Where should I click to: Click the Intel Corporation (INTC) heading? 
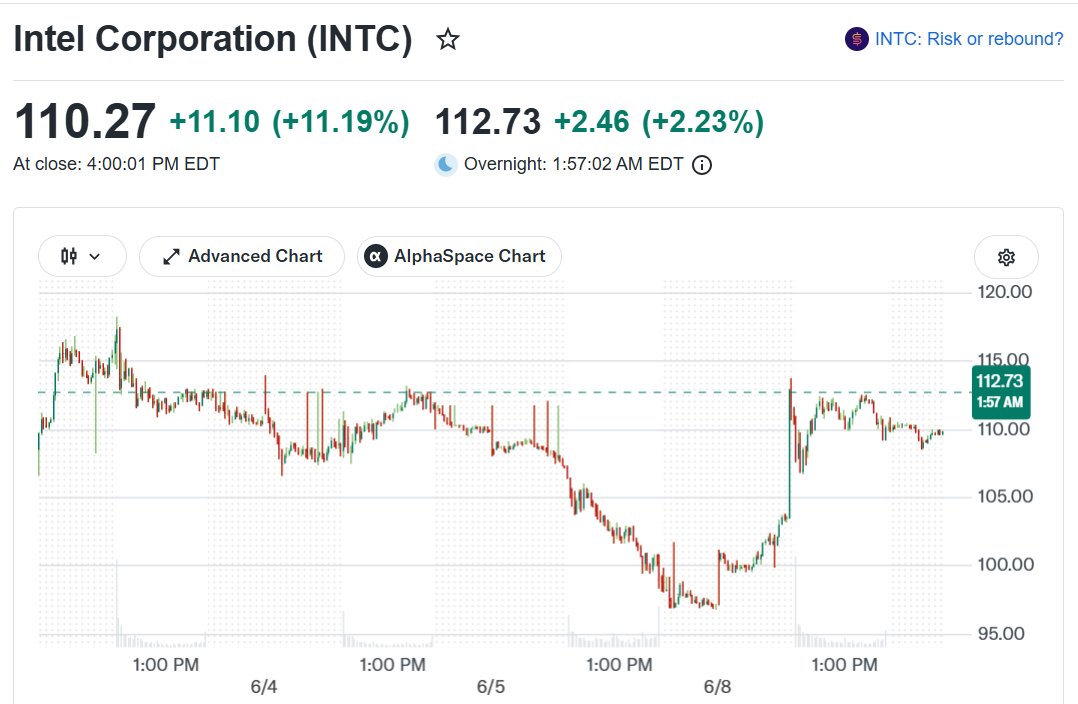tap(213, 39)
